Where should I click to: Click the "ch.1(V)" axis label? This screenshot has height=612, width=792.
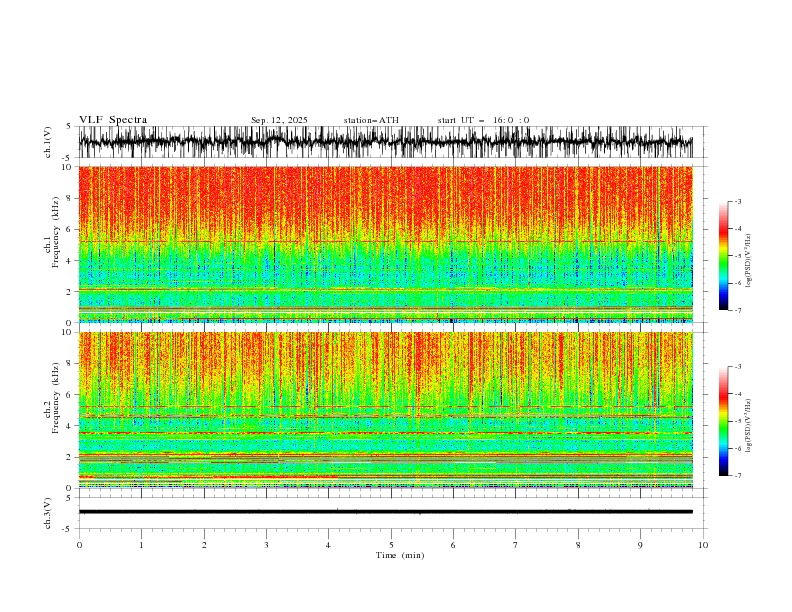point(48,142)
